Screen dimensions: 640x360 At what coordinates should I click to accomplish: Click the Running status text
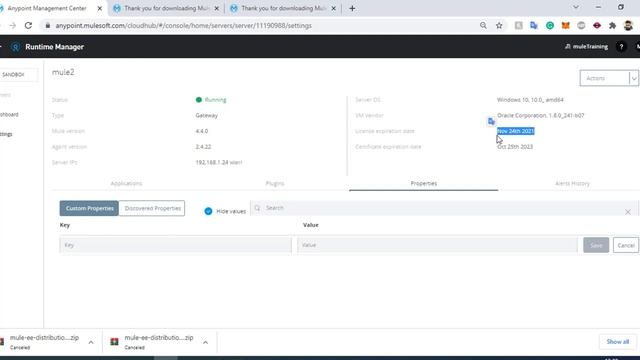(215, 100)
